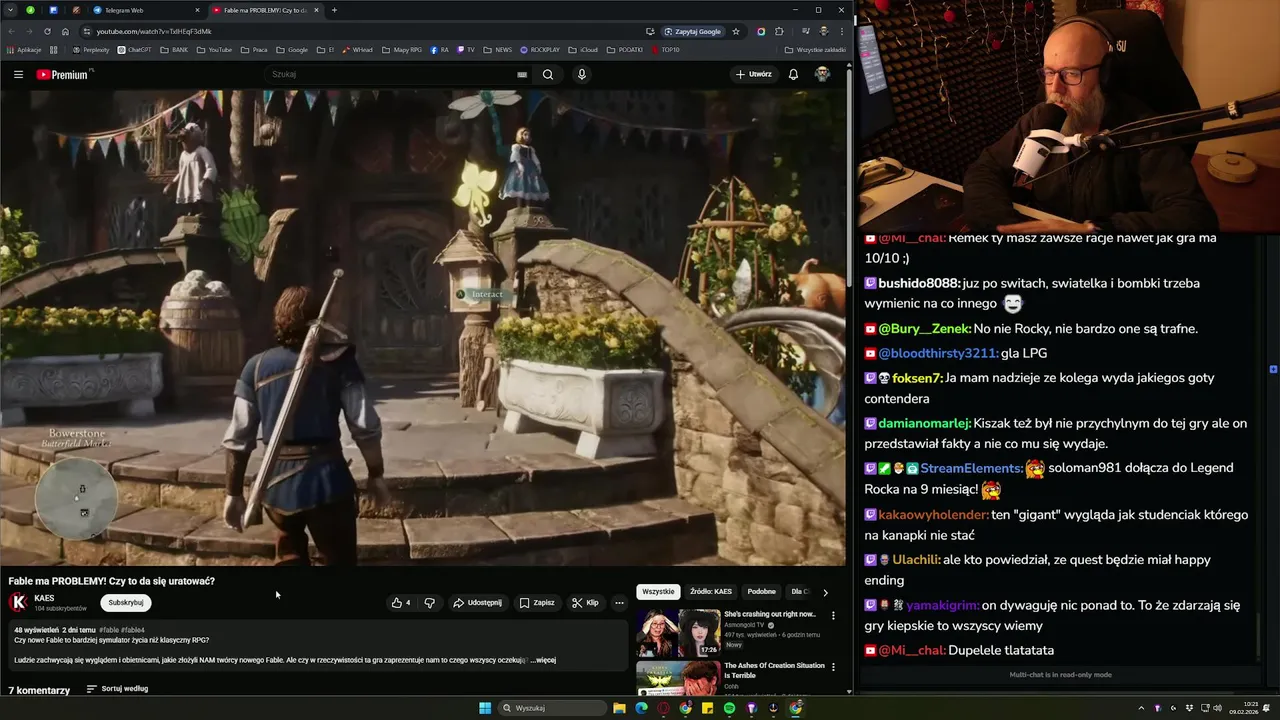Like the video with thumbs-up

pos(401,603)
